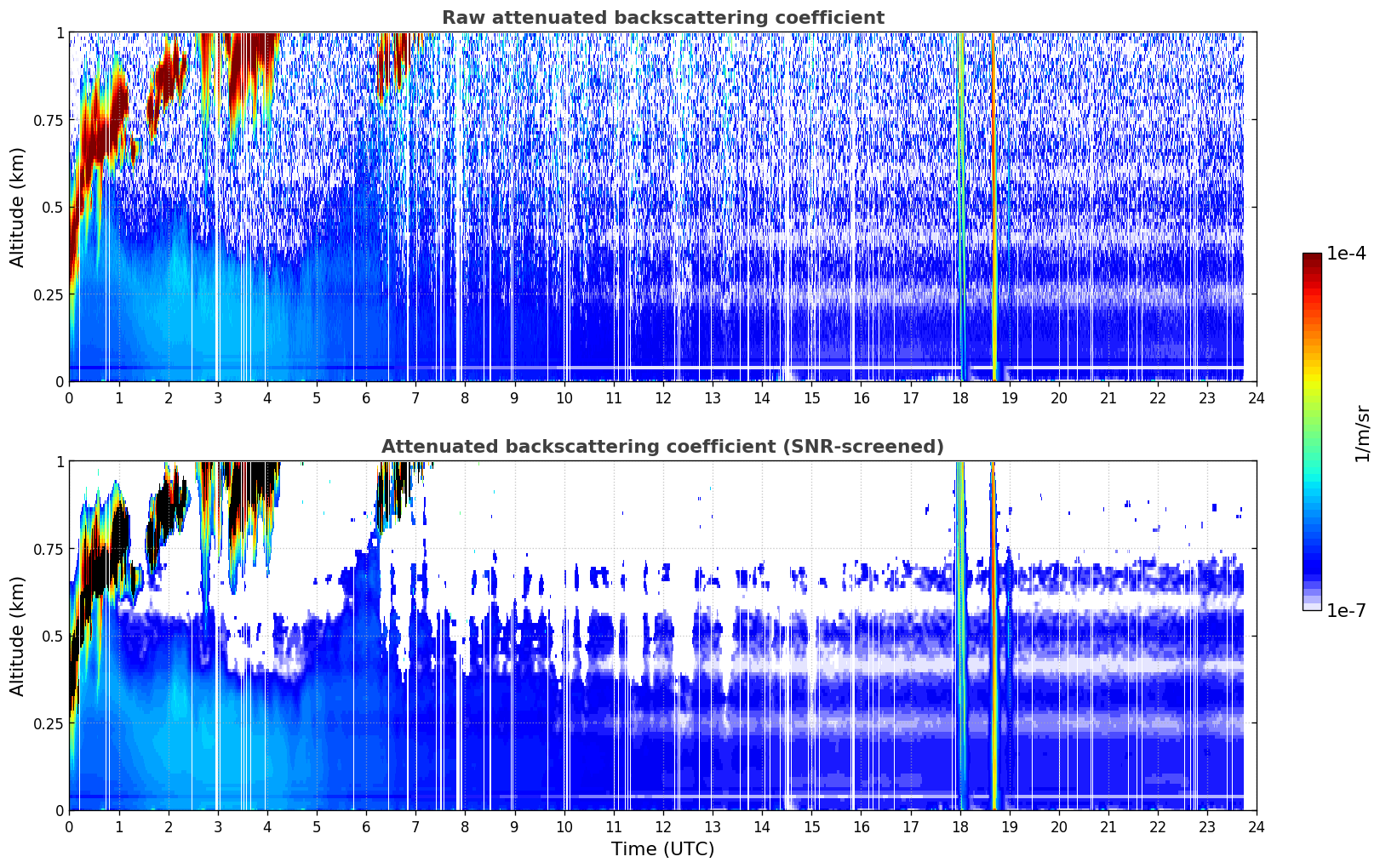Screen dimensions: 1380x868
Task: Click the top plot's 'Altitude (km)' label
Action: pyautogui.click(x=17, y=207)
